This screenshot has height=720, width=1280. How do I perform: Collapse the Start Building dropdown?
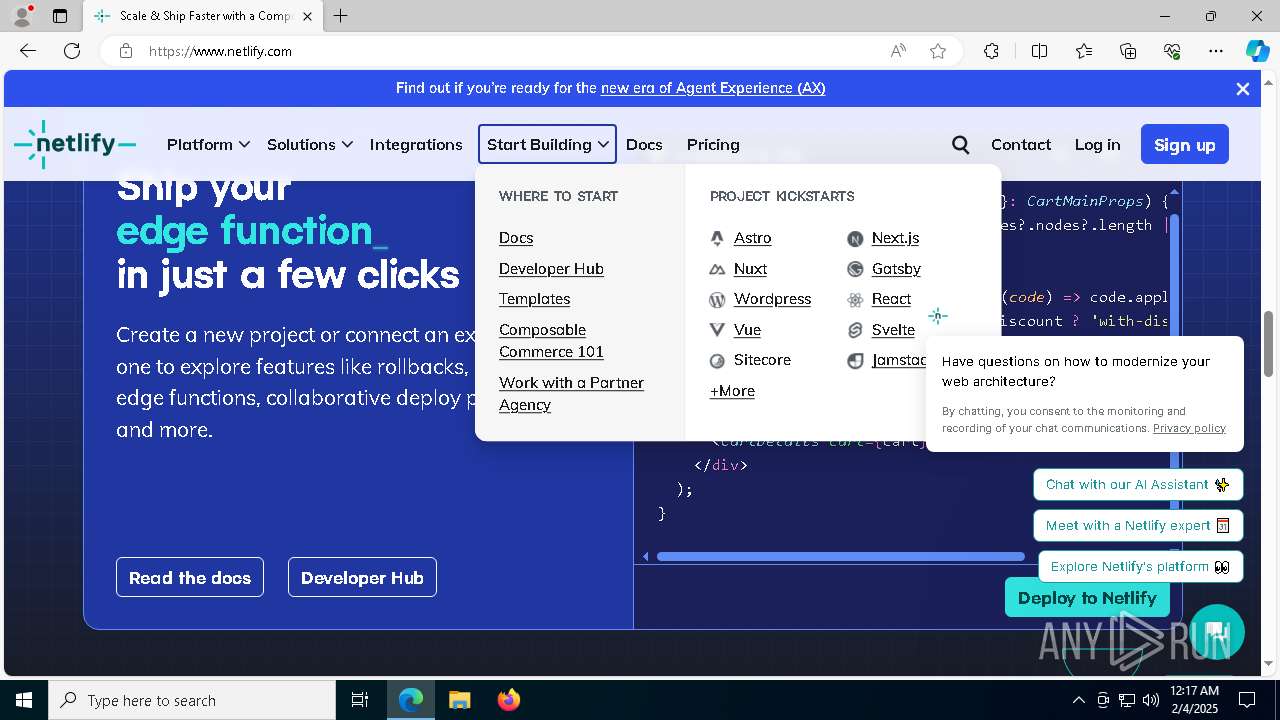click(x=547, y=145)
